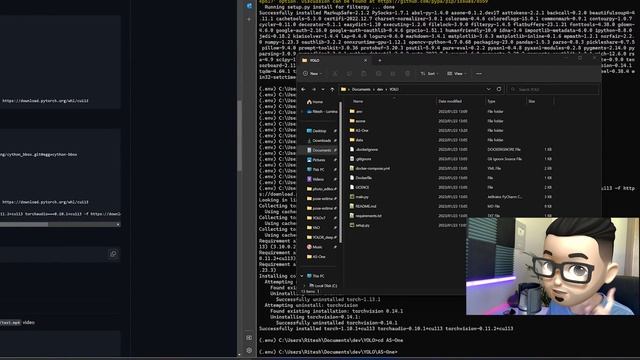Open the recent locations chevron

323,89
